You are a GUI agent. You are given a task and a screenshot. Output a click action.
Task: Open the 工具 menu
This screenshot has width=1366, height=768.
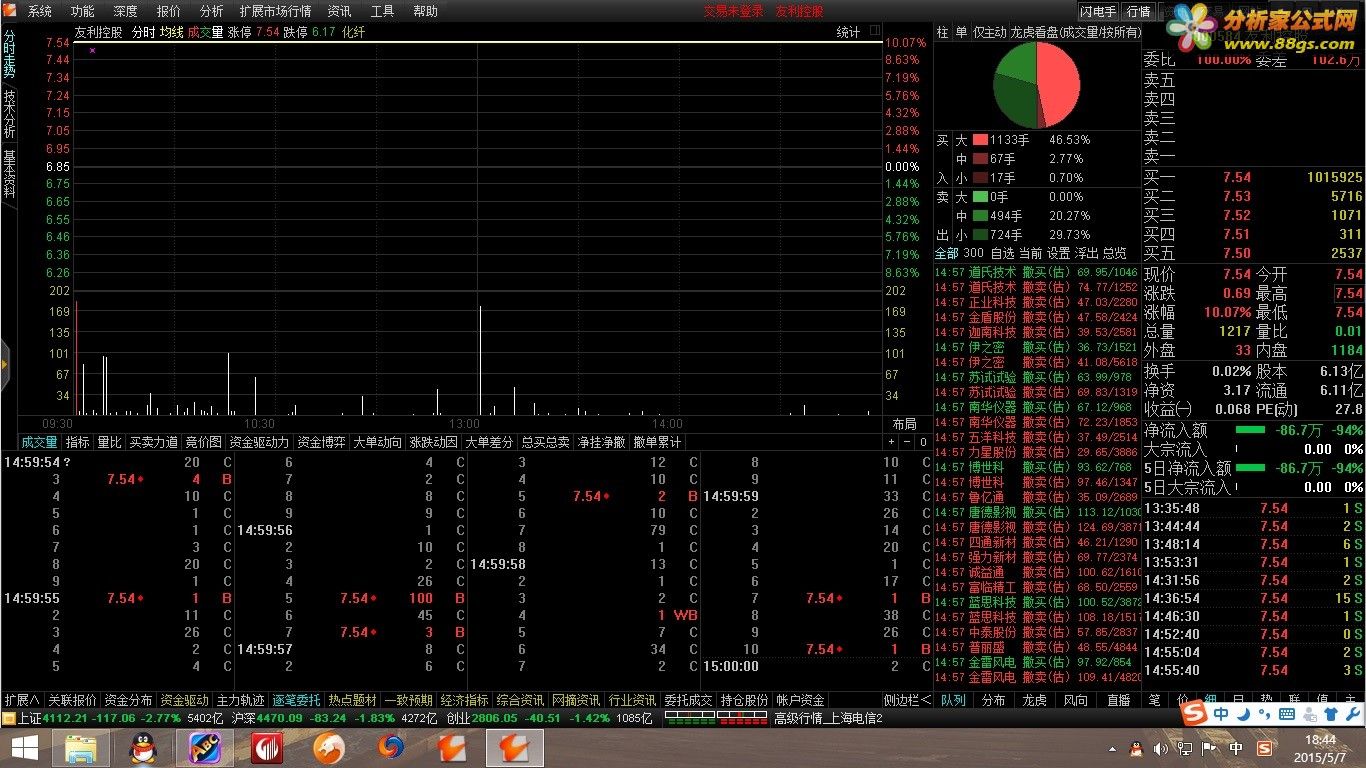[x=382, y=11]
